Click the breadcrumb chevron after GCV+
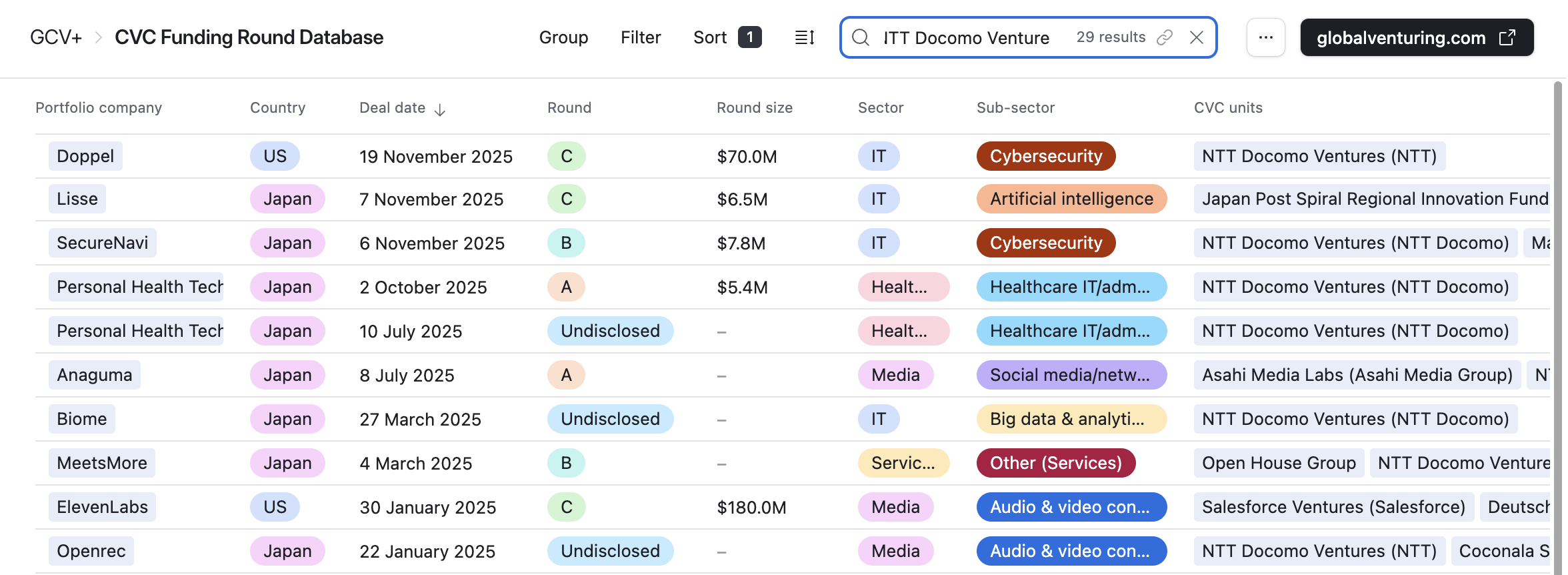This screenshot has height=575, width=1568. pyautogui.click(x=99, y=37)
